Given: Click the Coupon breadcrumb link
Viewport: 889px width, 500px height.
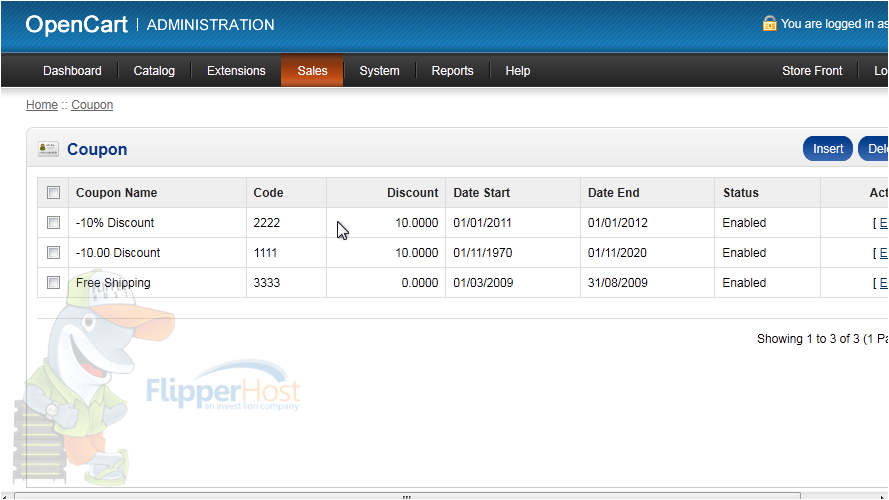Looking at the screenshot, I should [x=92, y=105].
